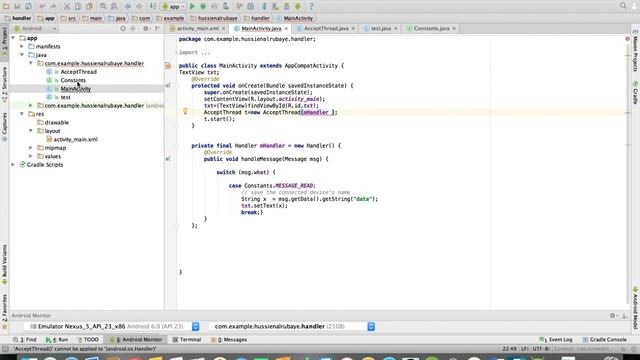Open the 4: Run tool window button

[x=57, y=340]
